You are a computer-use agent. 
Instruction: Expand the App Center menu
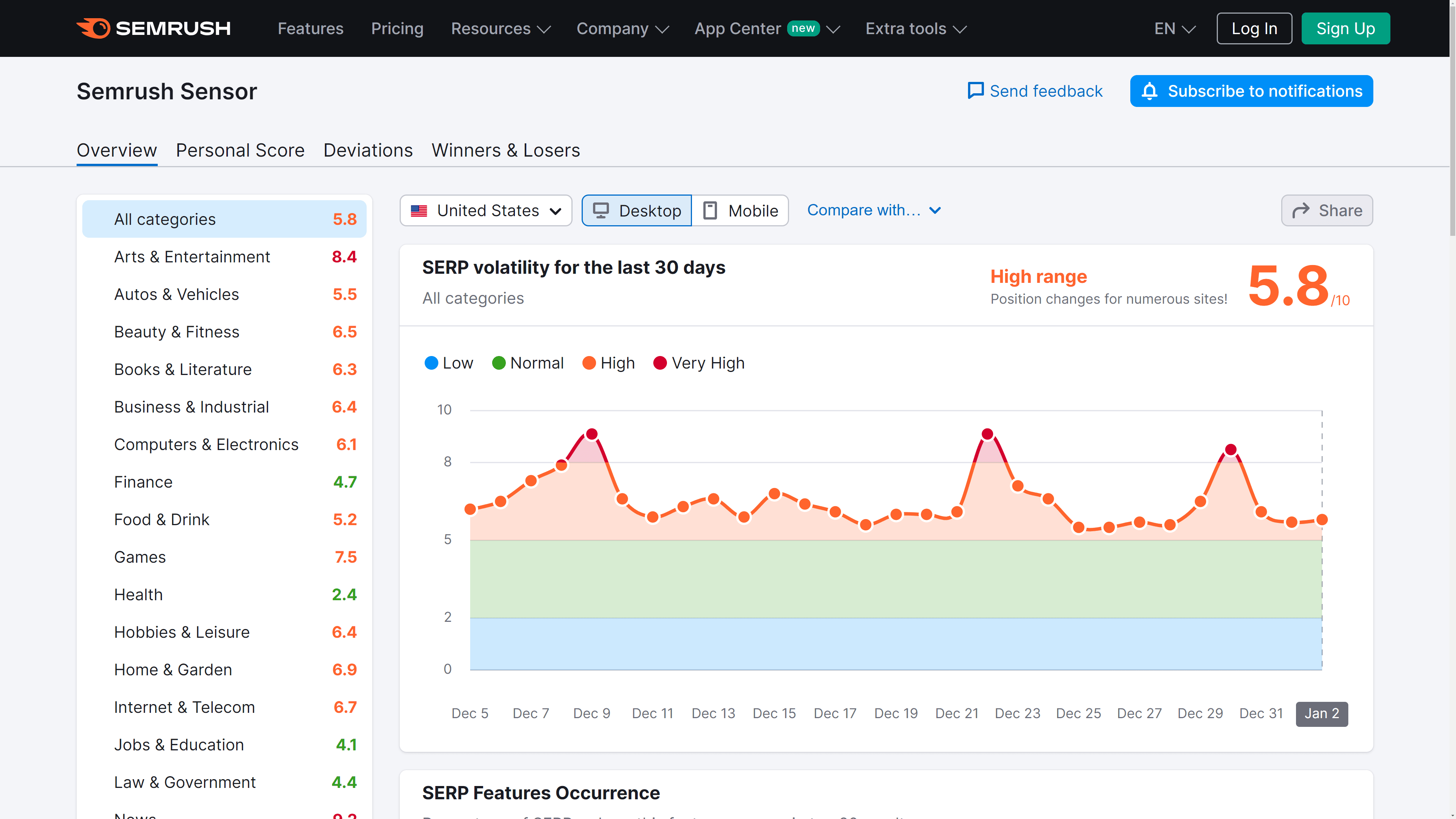(767, 28)
